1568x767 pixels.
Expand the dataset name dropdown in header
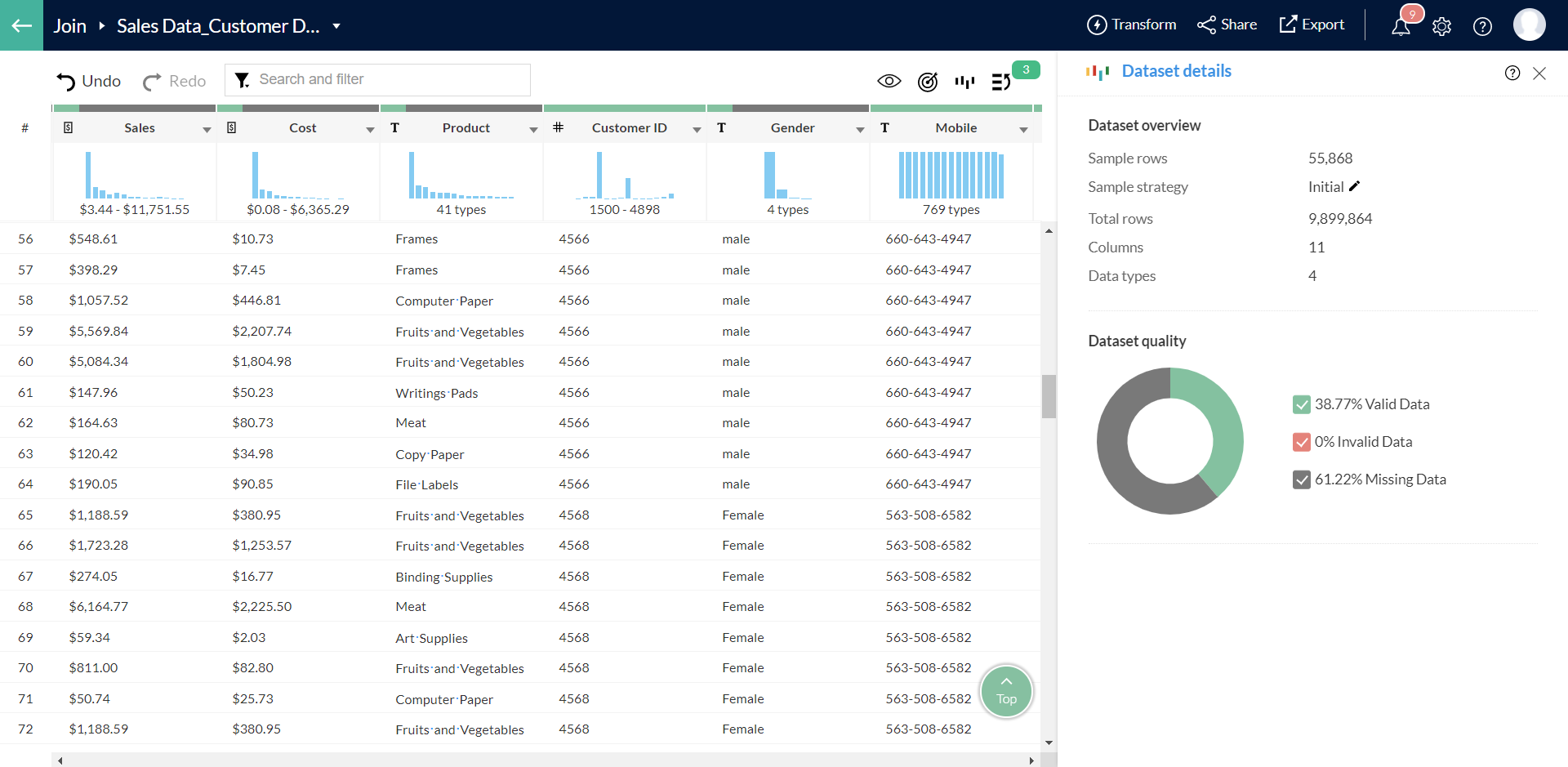coord(336,26)
